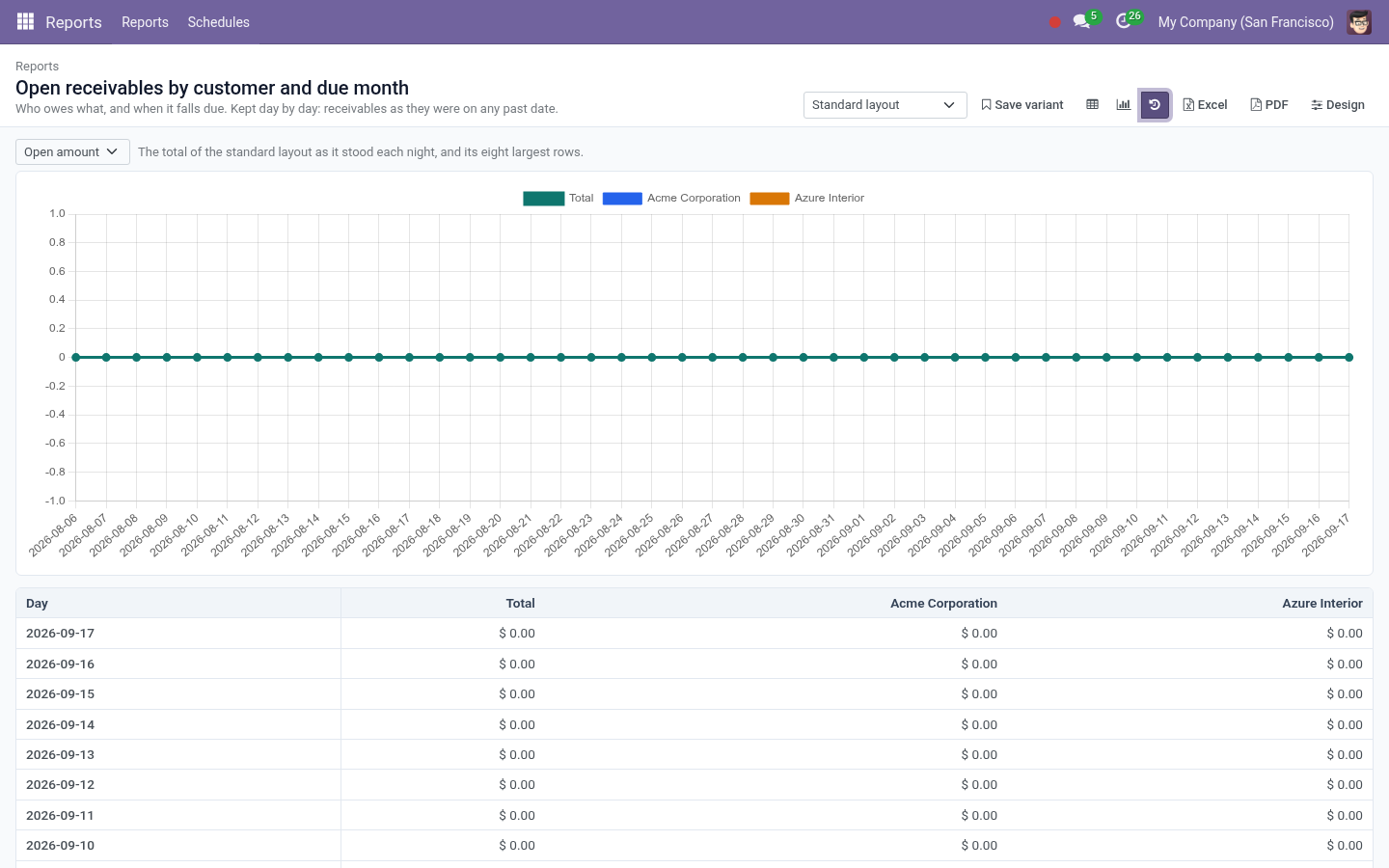
Task: Click the last chart data point 2026-09-17
Action: [1348, 357]
